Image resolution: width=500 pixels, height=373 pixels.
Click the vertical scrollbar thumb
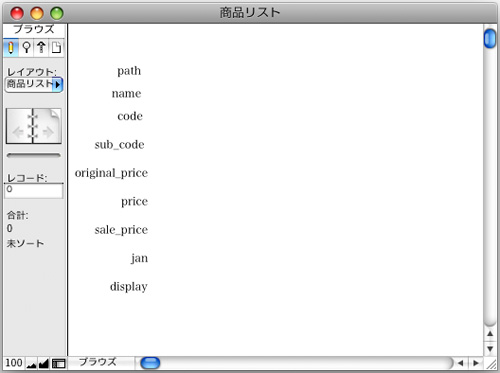(x=490, y=39)
